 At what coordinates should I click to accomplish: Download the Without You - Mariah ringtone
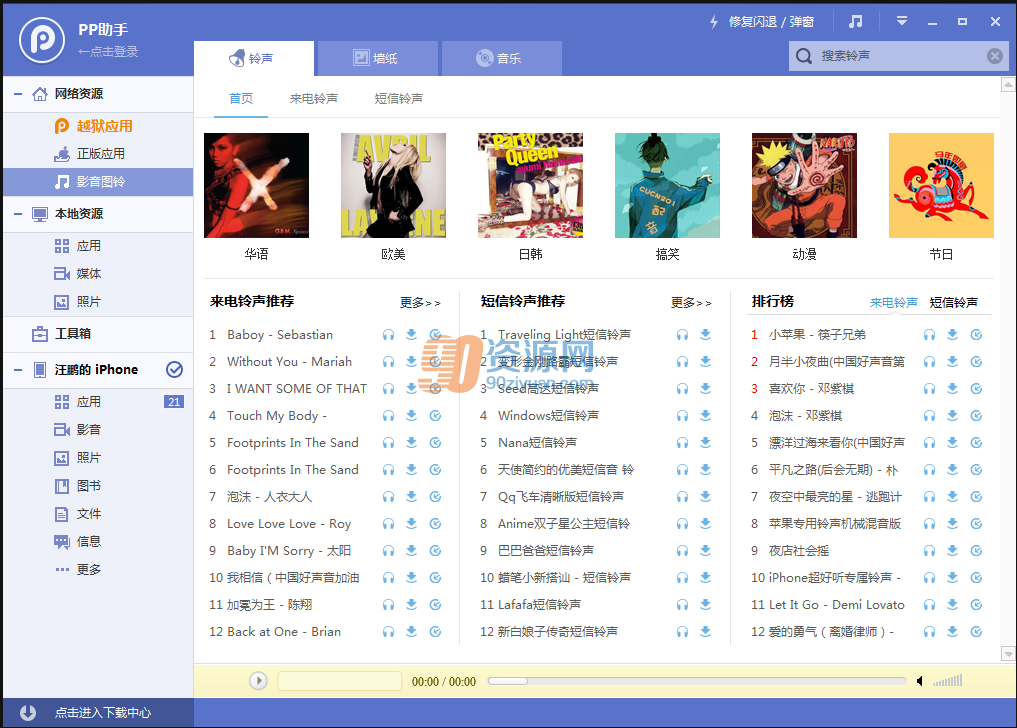coord(411,361)
